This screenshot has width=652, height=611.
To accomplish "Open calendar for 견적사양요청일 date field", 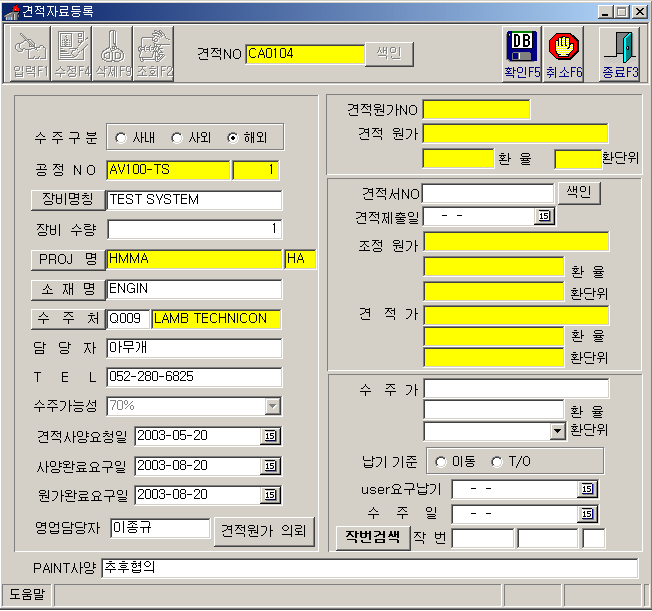I will [271, 436].
